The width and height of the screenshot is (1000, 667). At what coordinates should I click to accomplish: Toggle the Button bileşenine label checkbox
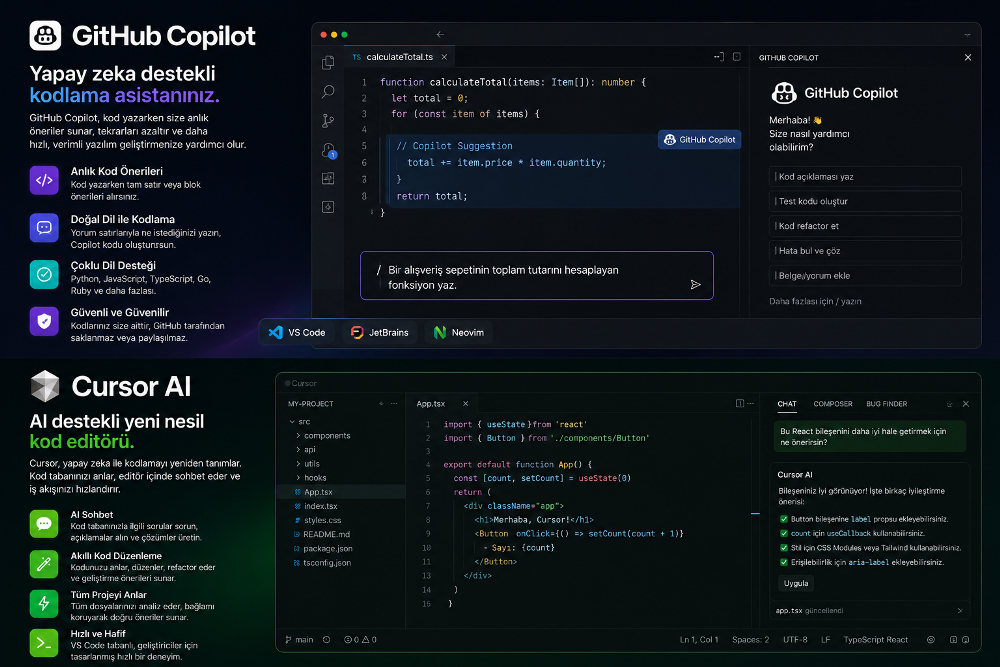(x=784, y=519)
